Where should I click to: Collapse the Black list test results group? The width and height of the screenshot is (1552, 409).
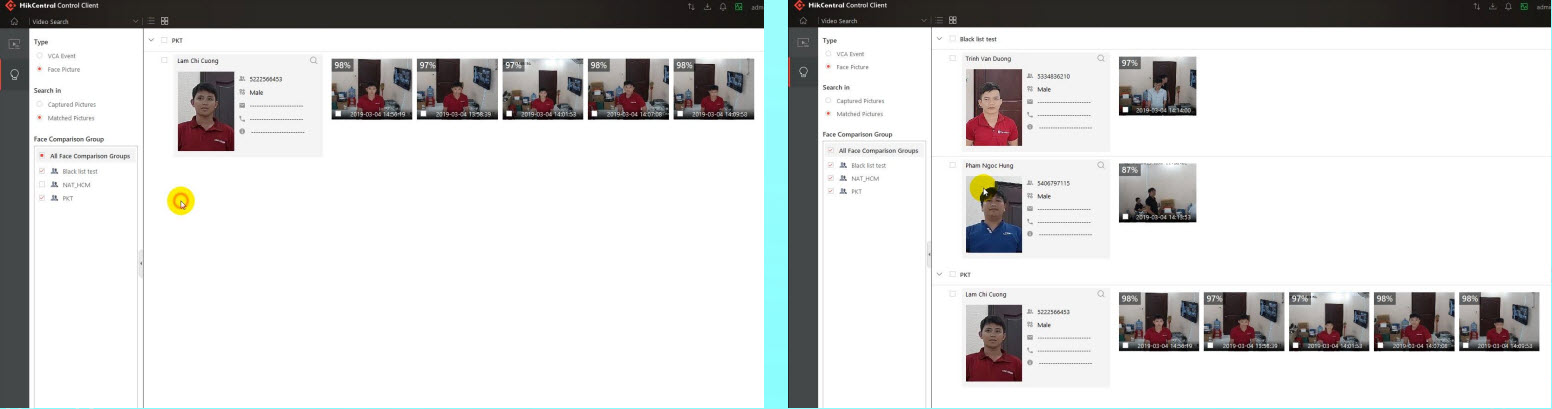click(939, 39)
